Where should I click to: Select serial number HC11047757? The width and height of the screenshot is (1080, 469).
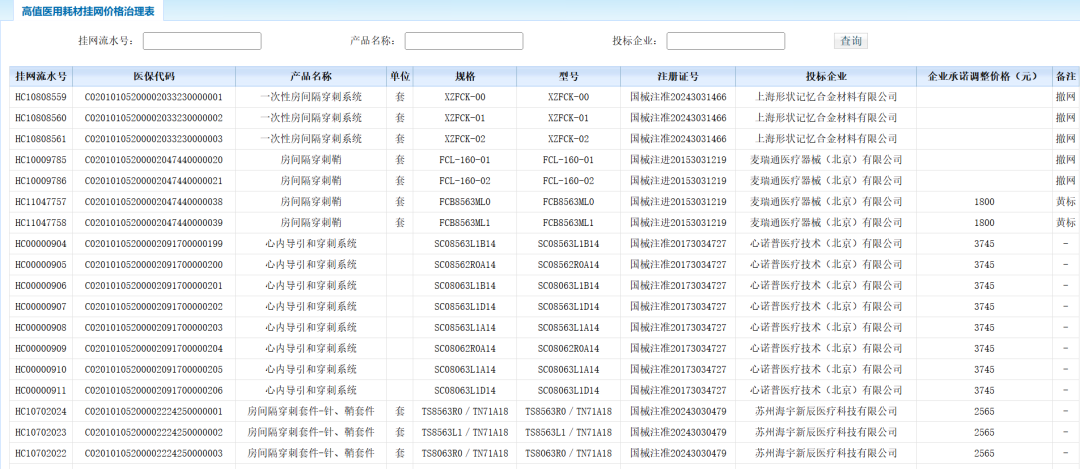[x=41, y=202]
